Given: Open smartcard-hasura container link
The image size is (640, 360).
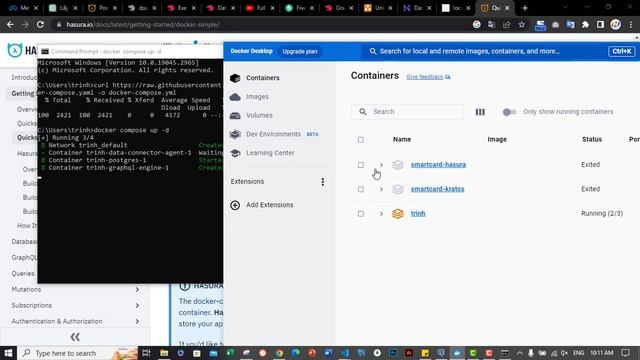Looking at the screenshot, I should pos(438,165).
